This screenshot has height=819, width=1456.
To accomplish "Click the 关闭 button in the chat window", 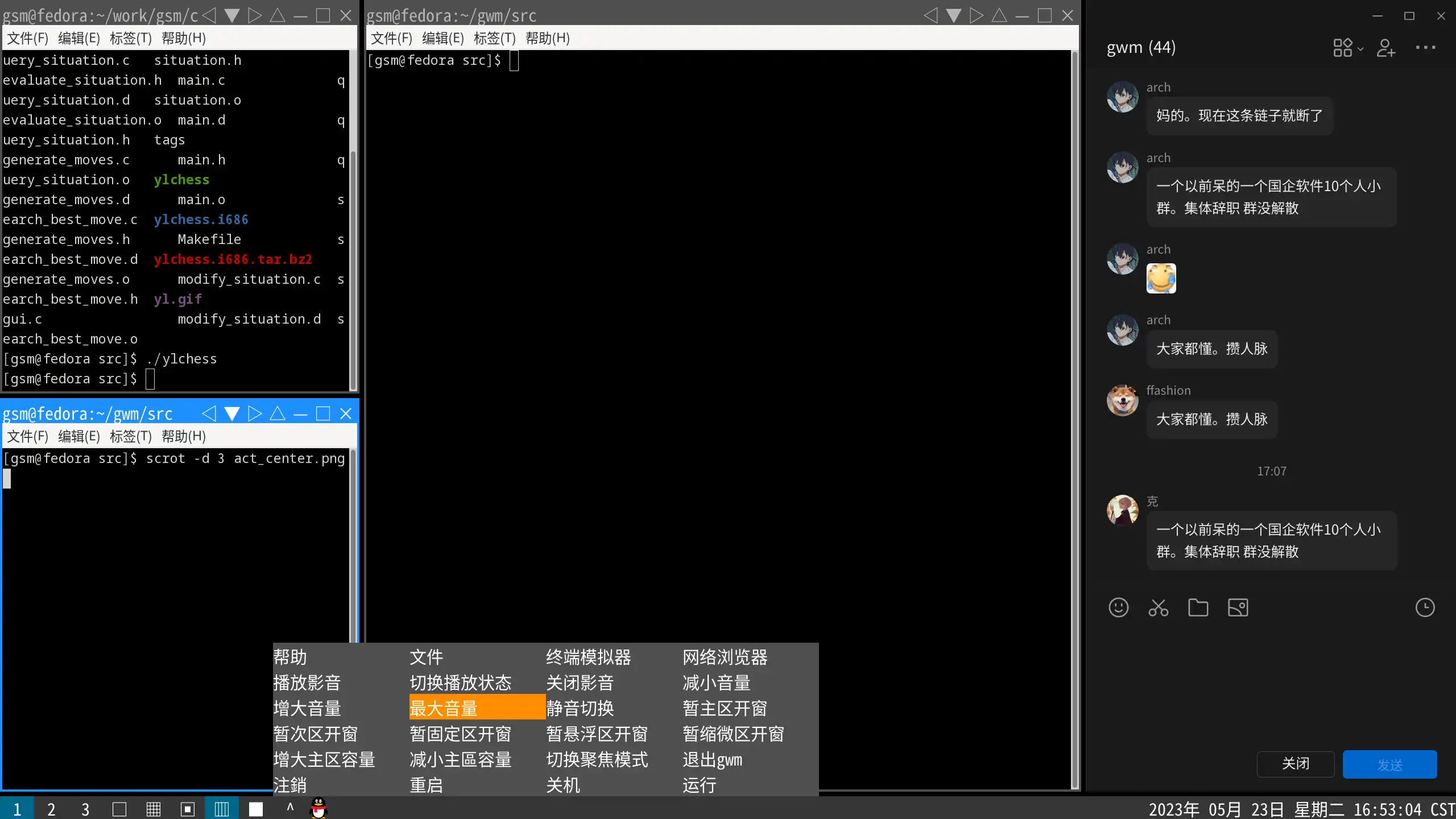I will click(x=1296, y=764).
